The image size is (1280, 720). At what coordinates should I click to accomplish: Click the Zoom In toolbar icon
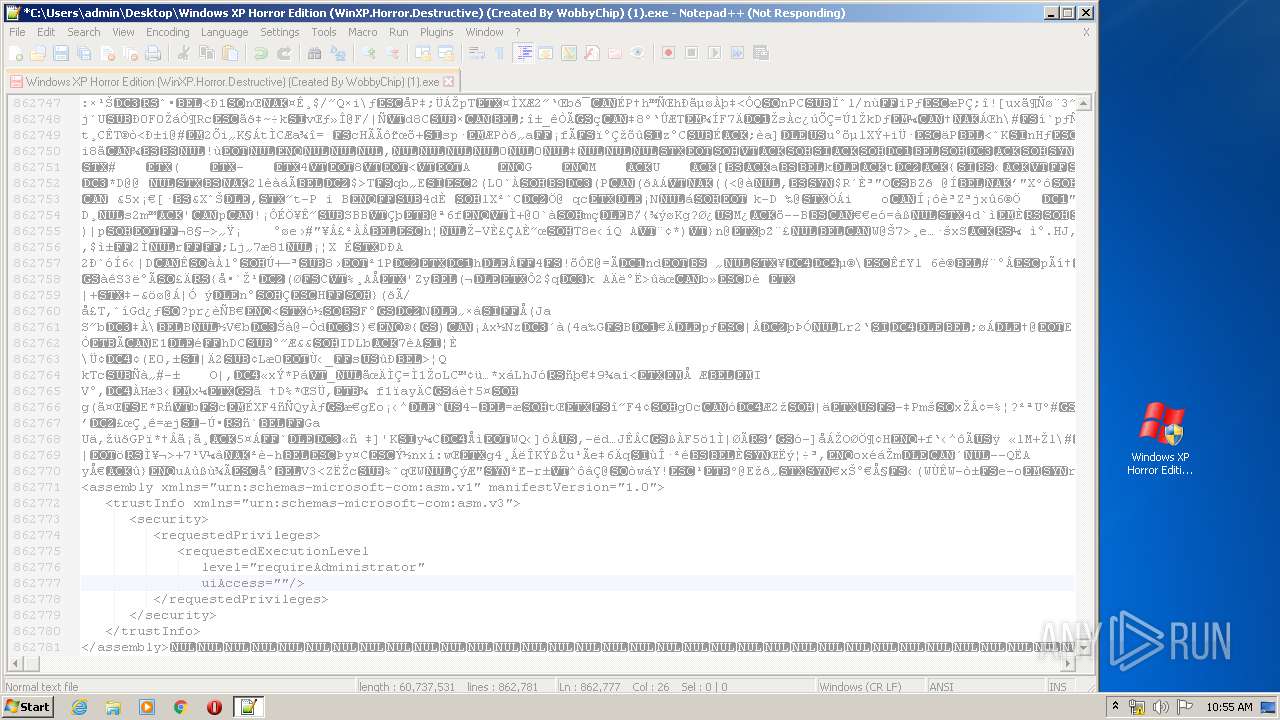[x=369, y=53]
